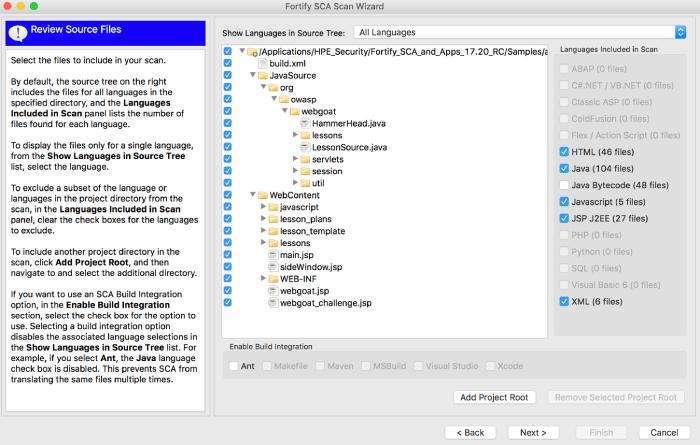Screen dimensions: 700x445
Task: Click the servlets folder icon
Action: (x=305, y=159)
